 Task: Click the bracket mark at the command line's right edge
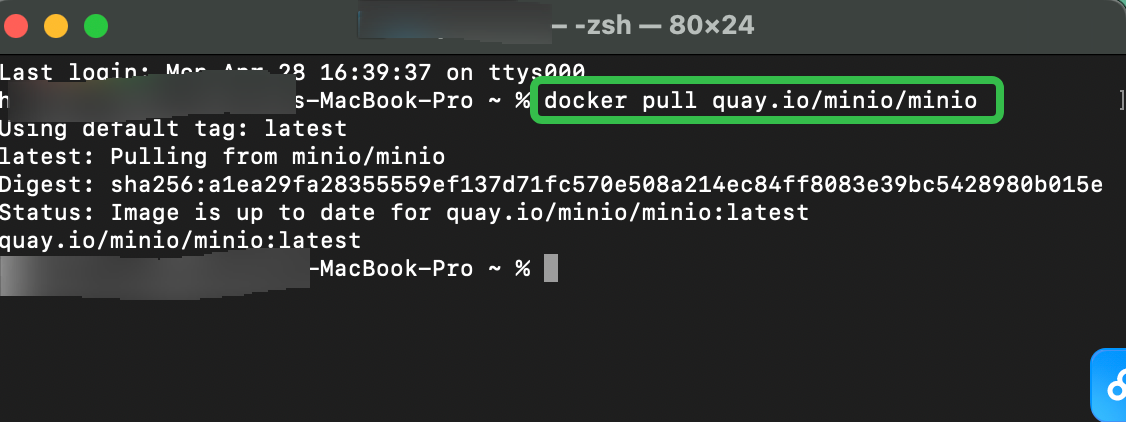(1122, 100)
